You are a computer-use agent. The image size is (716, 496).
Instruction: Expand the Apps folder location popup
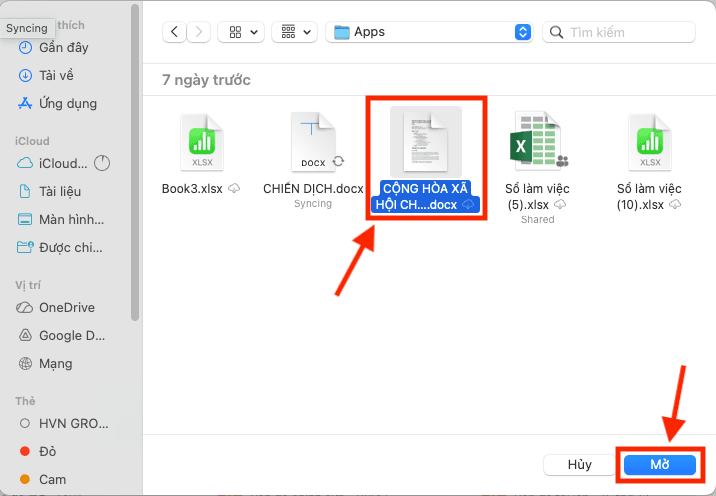pos(523,32)
